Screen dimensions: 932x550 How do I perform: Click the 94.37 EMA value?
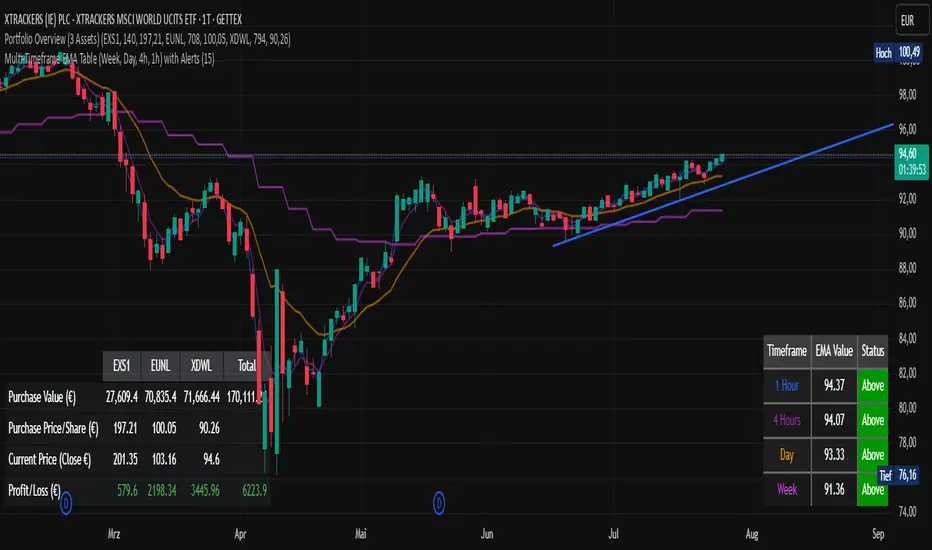coord(834,385)
